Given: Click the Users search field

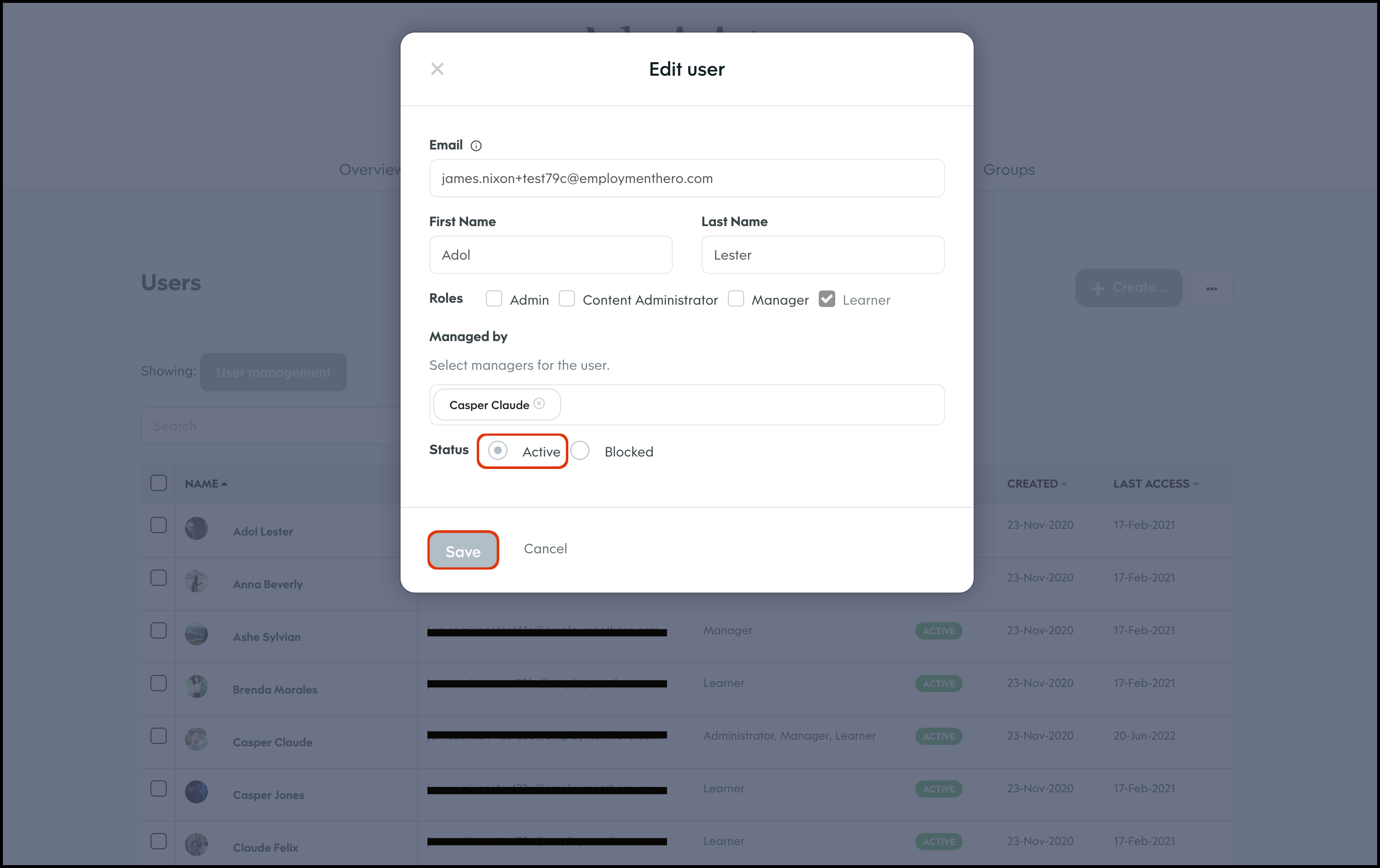Looking at the screenshot, I should (x=271, y=426).
